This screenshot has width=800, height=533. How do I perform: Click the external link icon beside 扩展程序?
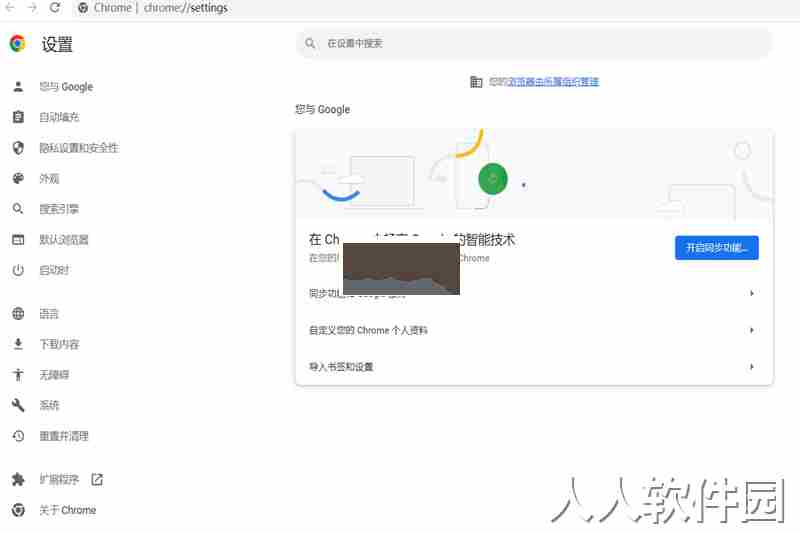pos(97,479)
